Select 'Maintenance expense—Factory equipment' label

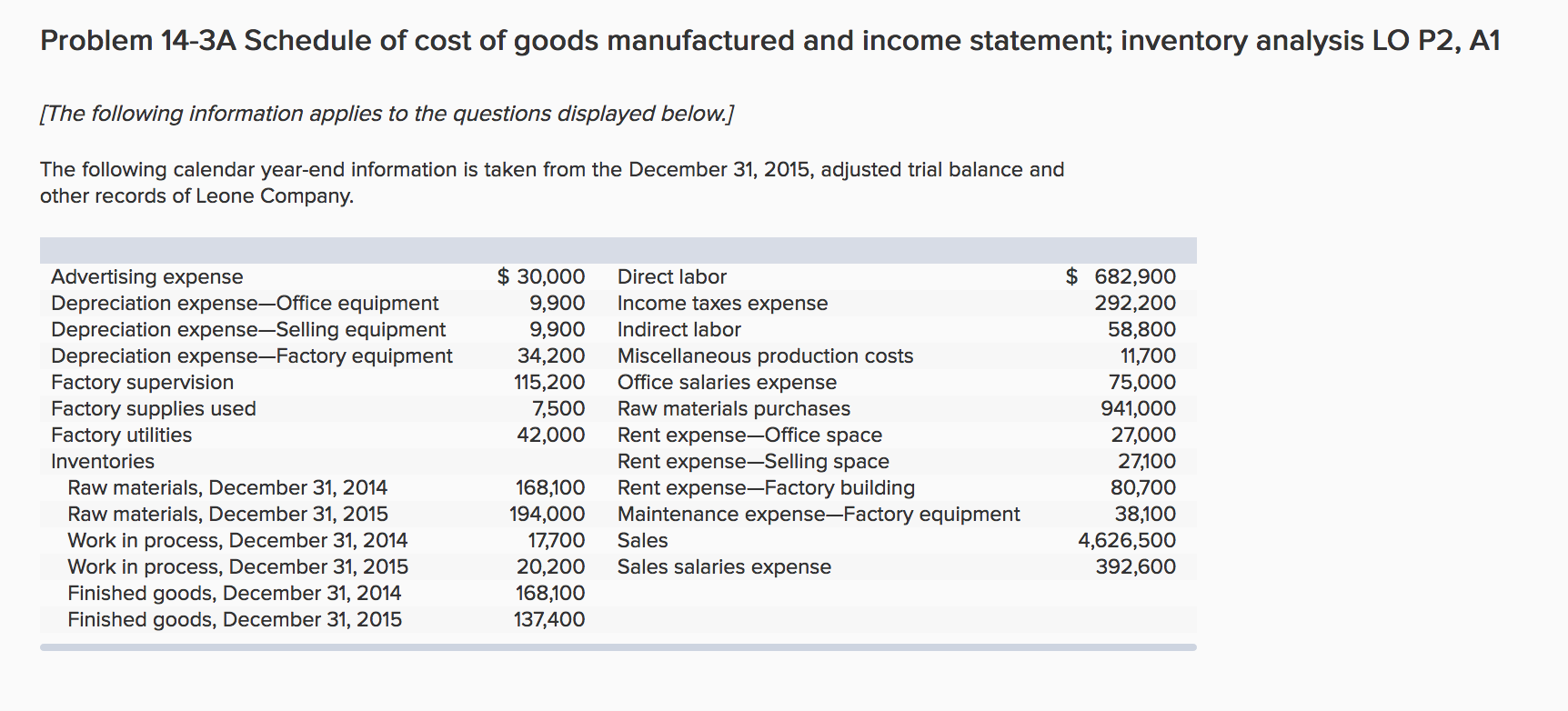pos(819,514)
